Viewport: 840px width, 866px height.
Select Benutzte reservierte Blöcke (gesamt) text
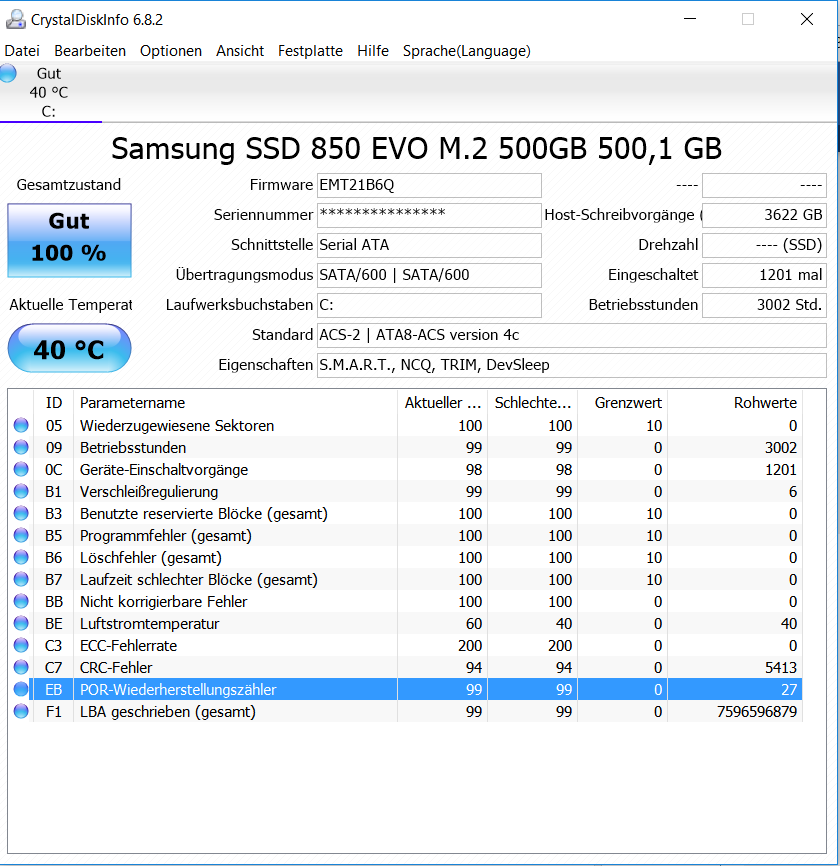[204, 514]
